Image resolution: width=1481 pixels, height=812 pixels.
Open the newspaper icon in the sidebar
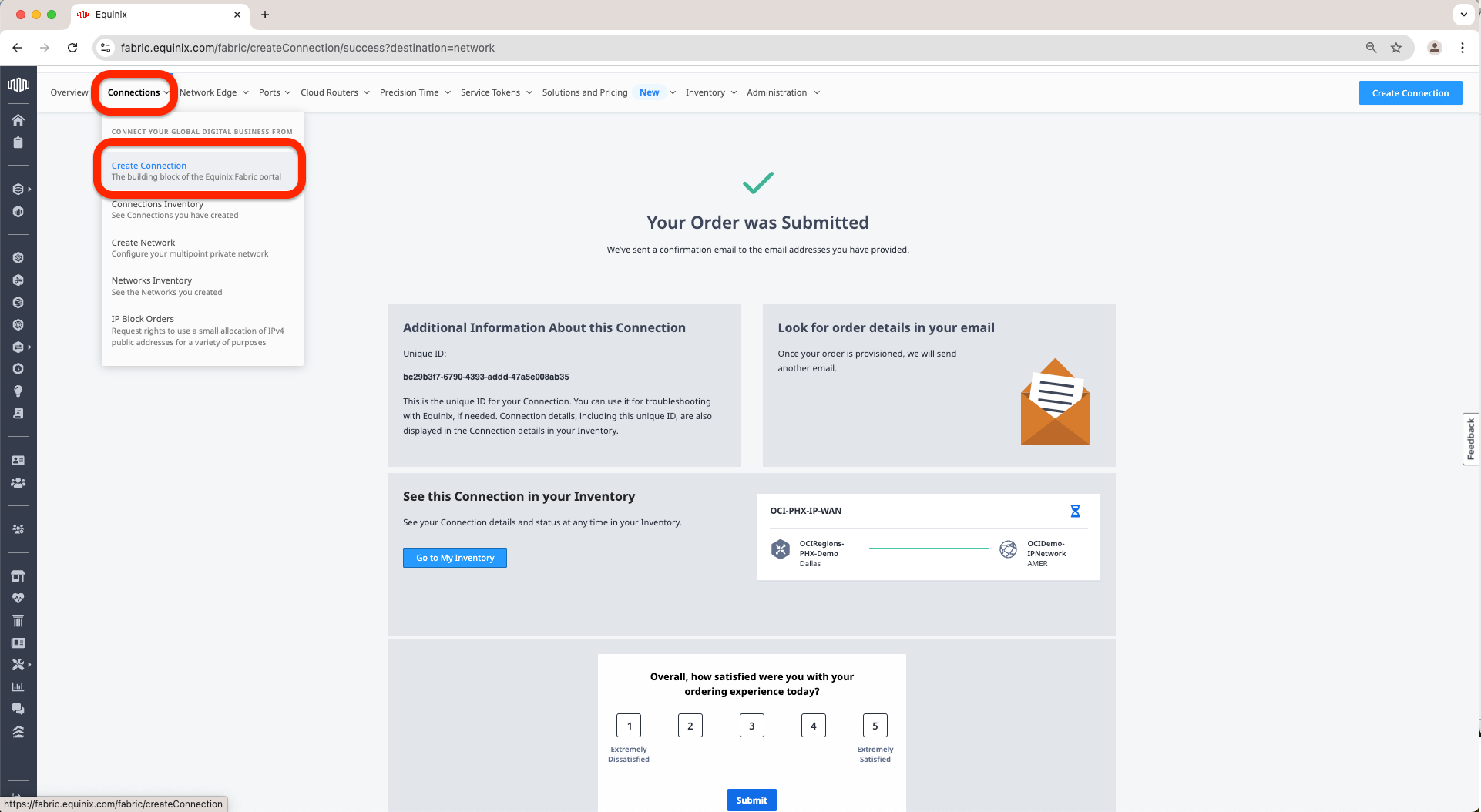coord(18,643)
